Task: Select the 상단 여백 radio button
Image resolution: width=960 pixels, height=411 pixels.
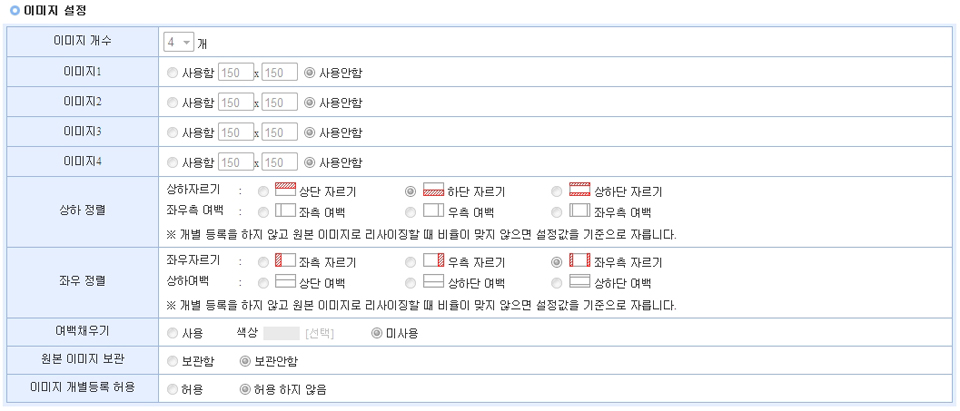Action: (263, 282)
